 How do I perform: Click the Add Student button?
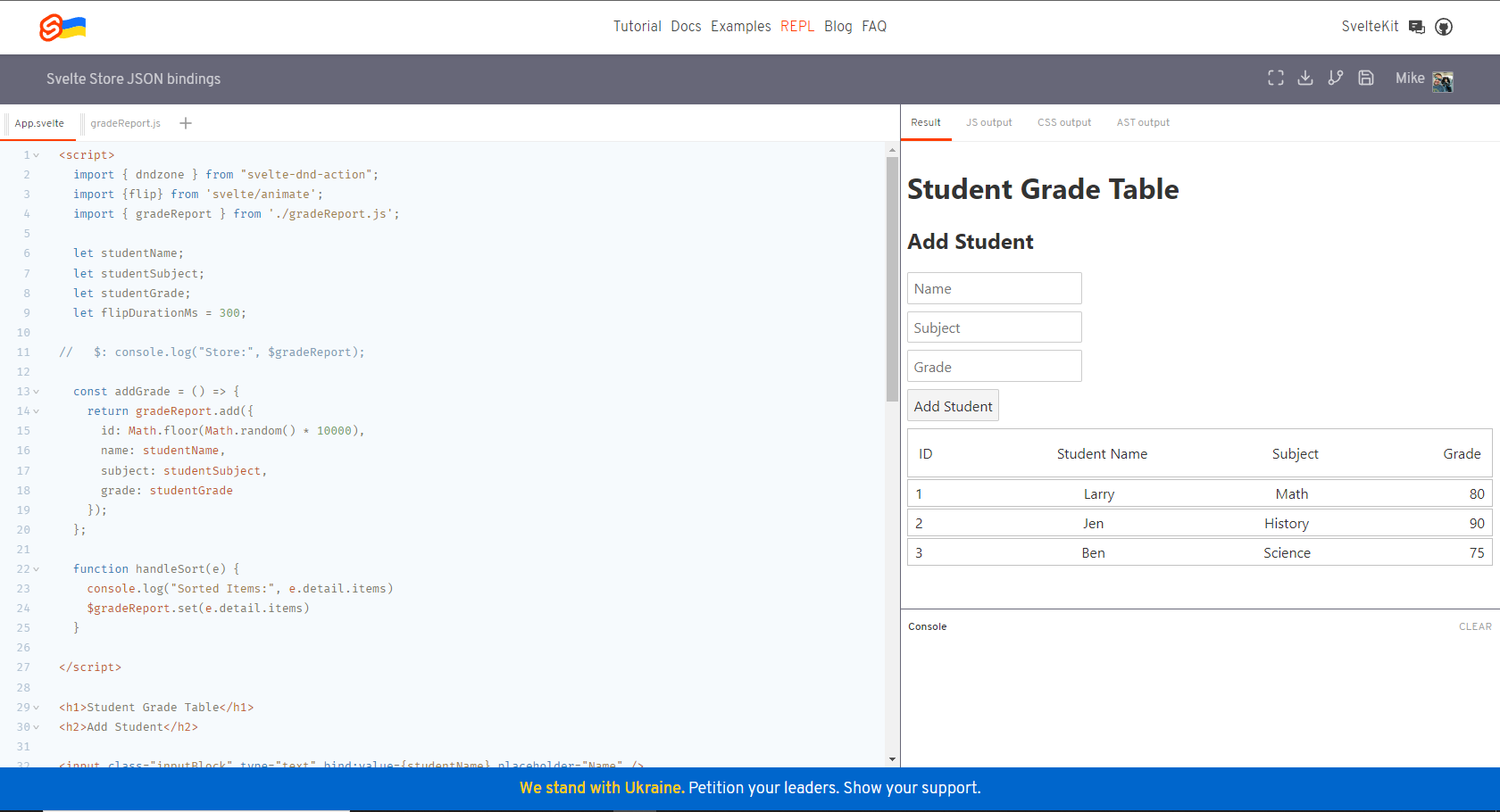click(953, 405)
